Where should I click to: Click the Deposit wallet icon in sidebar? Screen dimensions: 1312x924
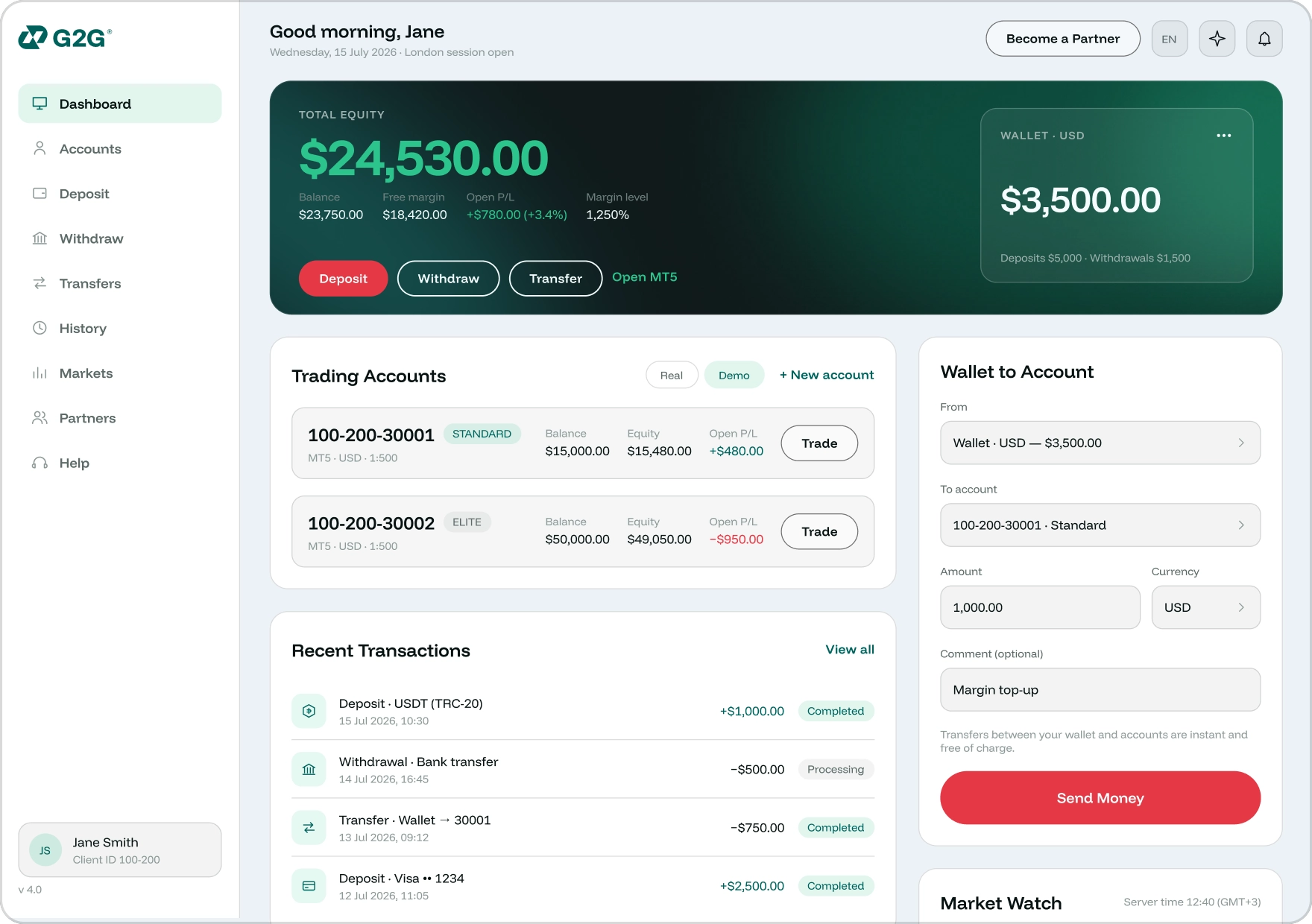pyautogui.click(x=40, y=193)
